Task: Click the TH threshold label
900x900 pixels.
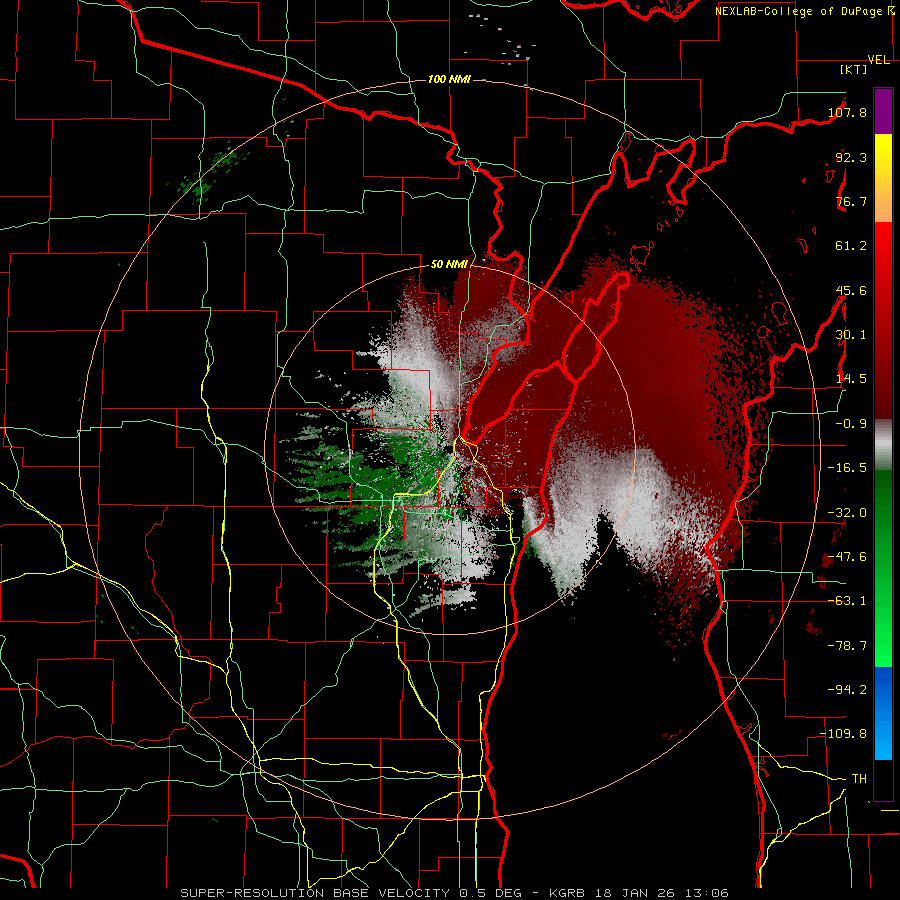Action: click(x=859, y=779)
